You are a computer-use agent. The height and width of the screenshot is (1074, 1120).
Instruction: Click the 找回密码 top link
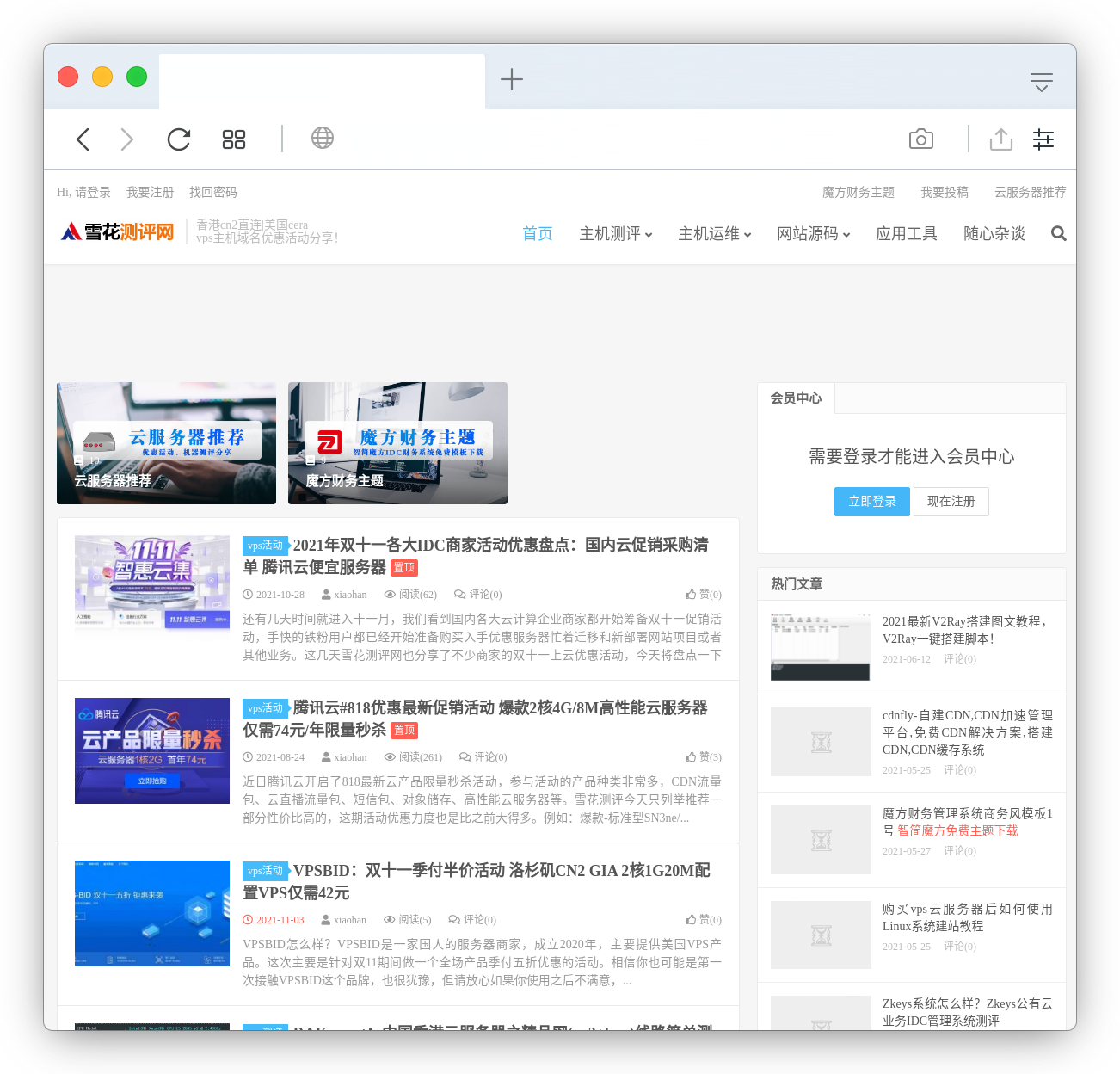213,193
